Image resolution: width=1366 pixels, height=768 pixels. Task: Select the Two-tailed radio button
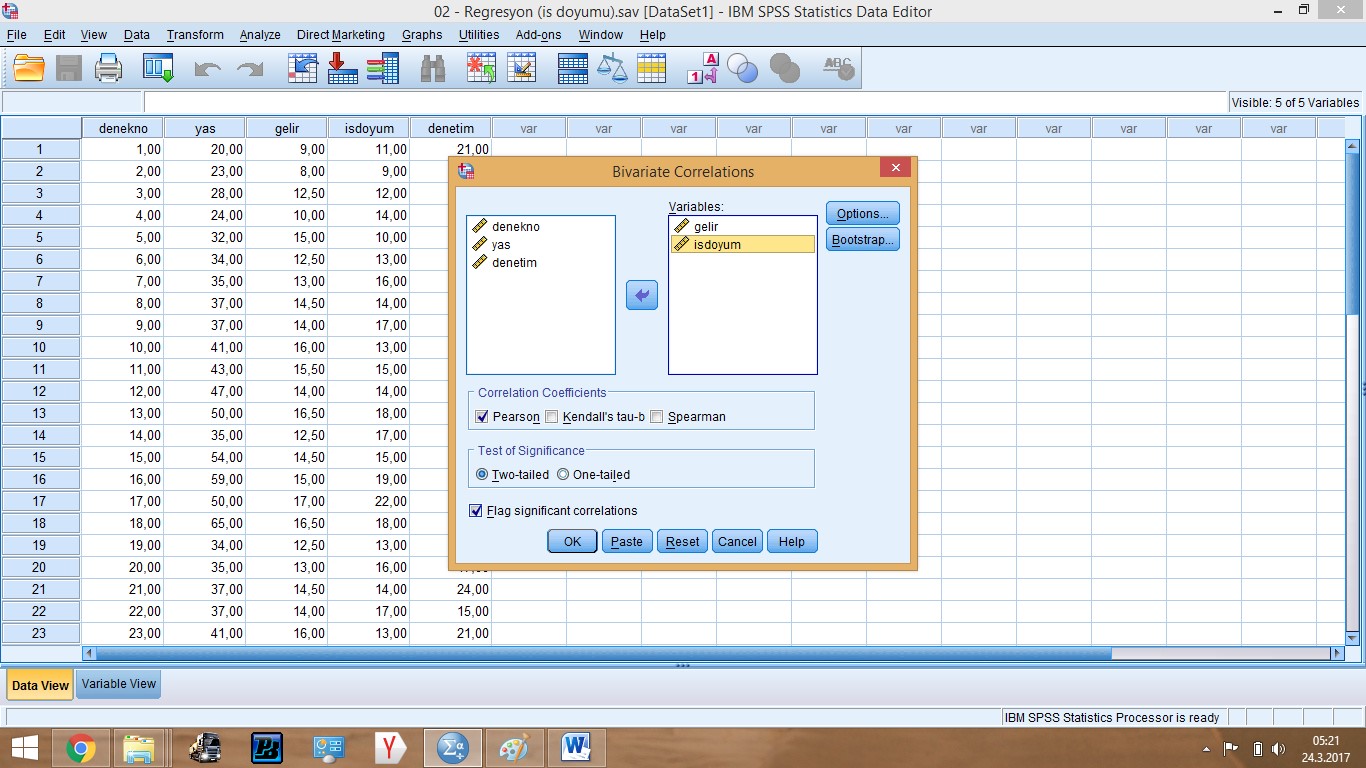pos(483,475)
